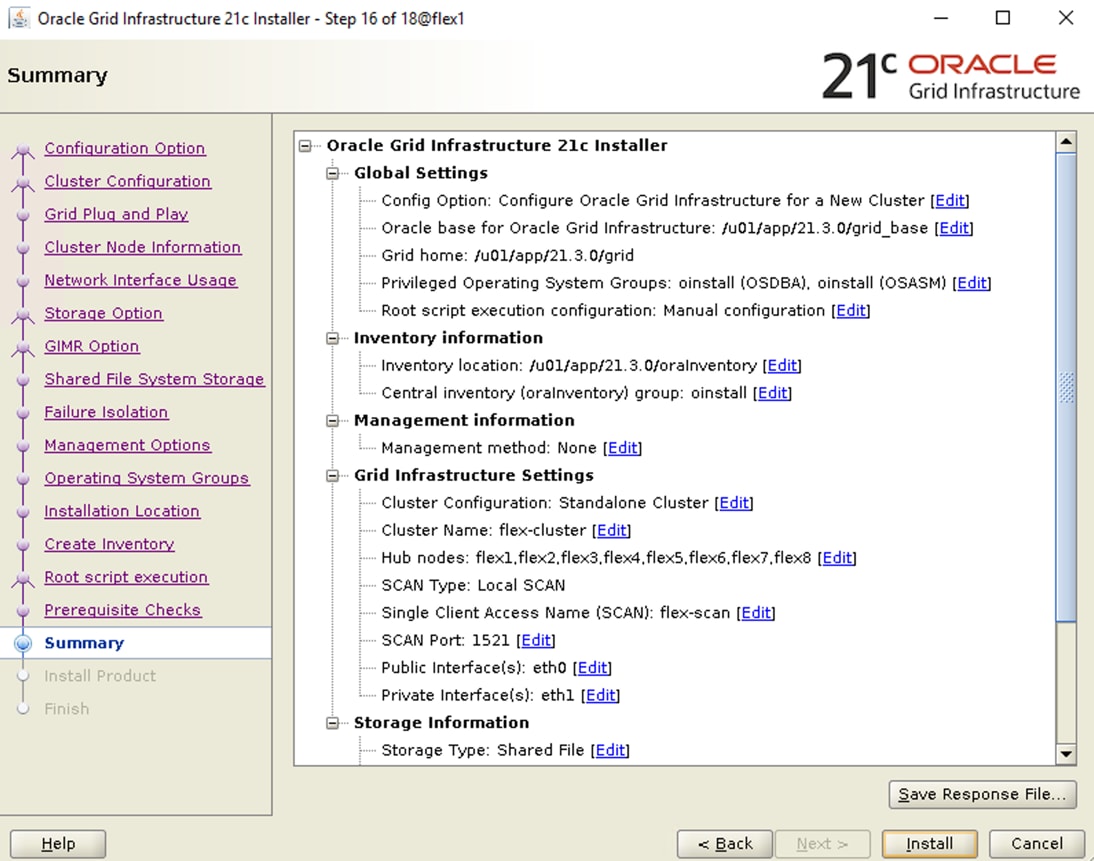Select the current Summary step
This screenshot has width=1094, height=861.
pyautogui.click(x=84, y=643)
